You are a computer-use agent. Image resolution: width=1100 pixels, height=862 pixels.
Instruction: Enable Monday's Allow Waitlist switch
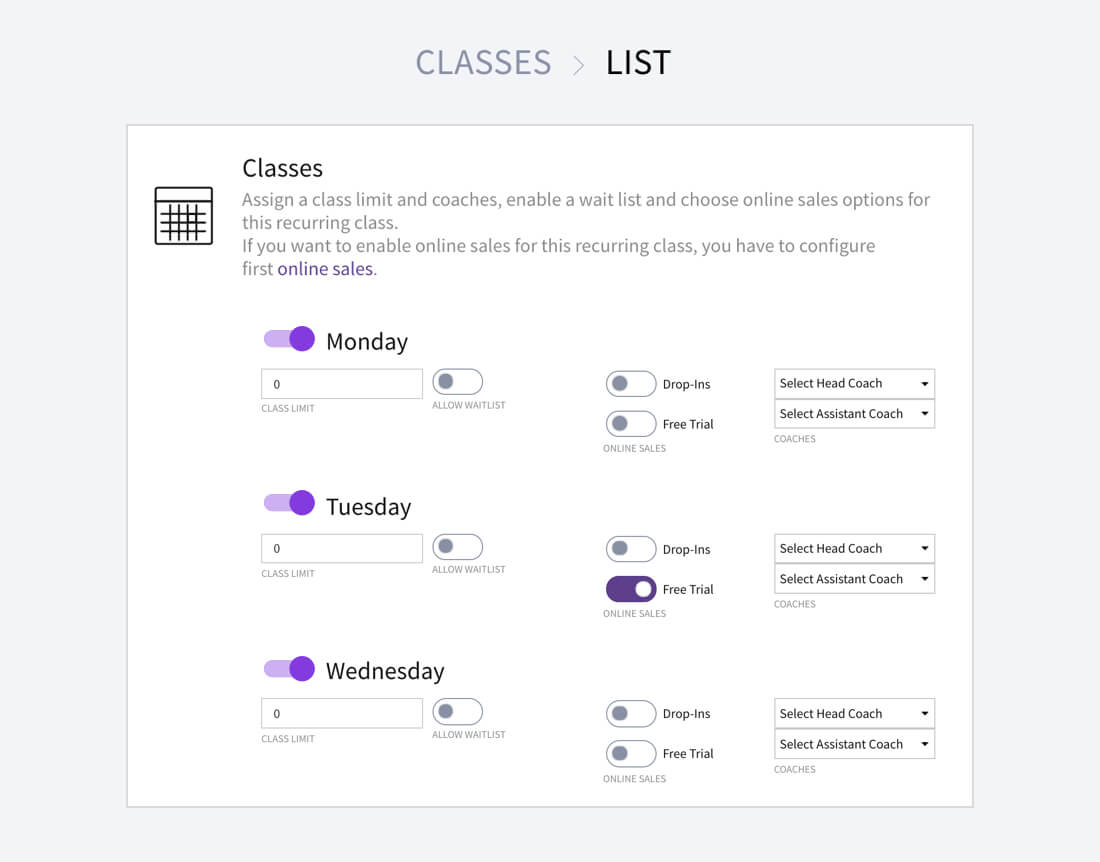tap(458, 382)
